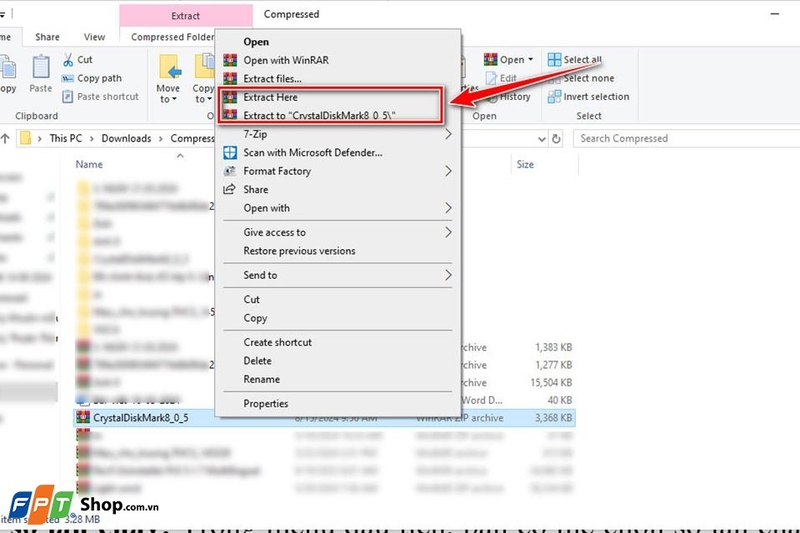Click Select none in ribbon

click(581, 78)
